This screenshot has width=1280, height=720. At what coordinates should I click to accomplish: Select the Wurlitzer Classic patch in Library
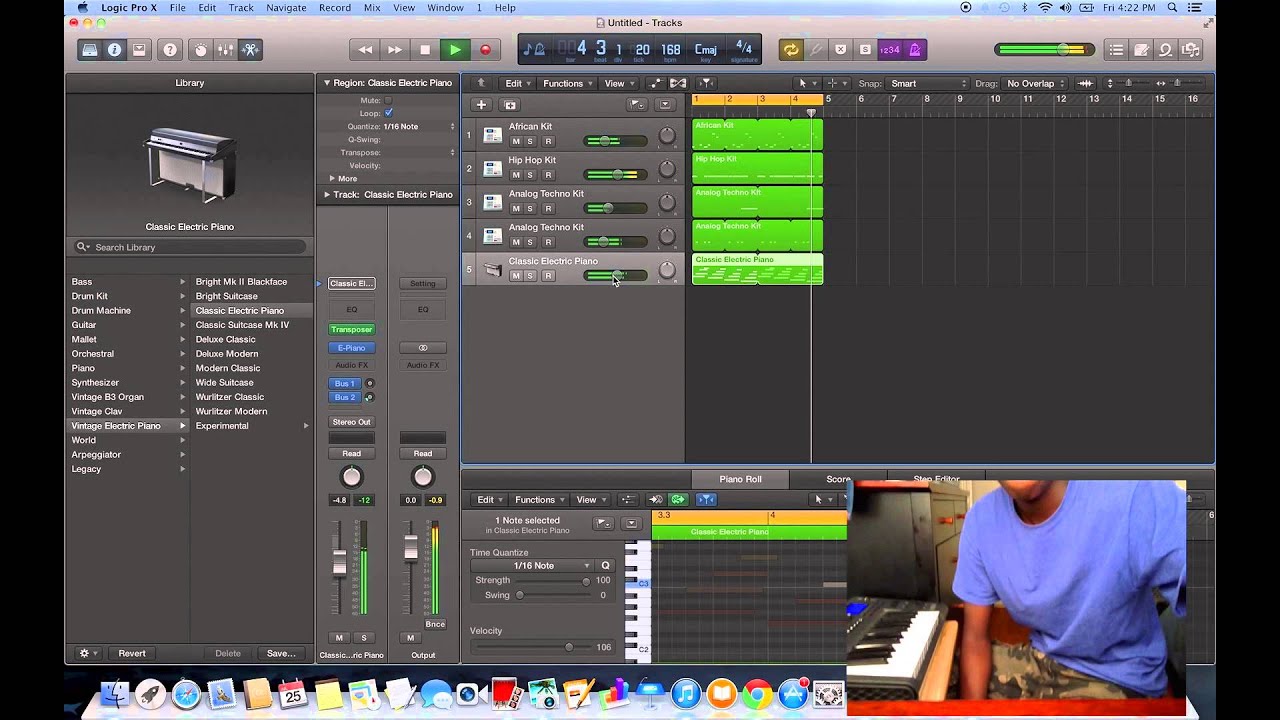click(230, 397)
